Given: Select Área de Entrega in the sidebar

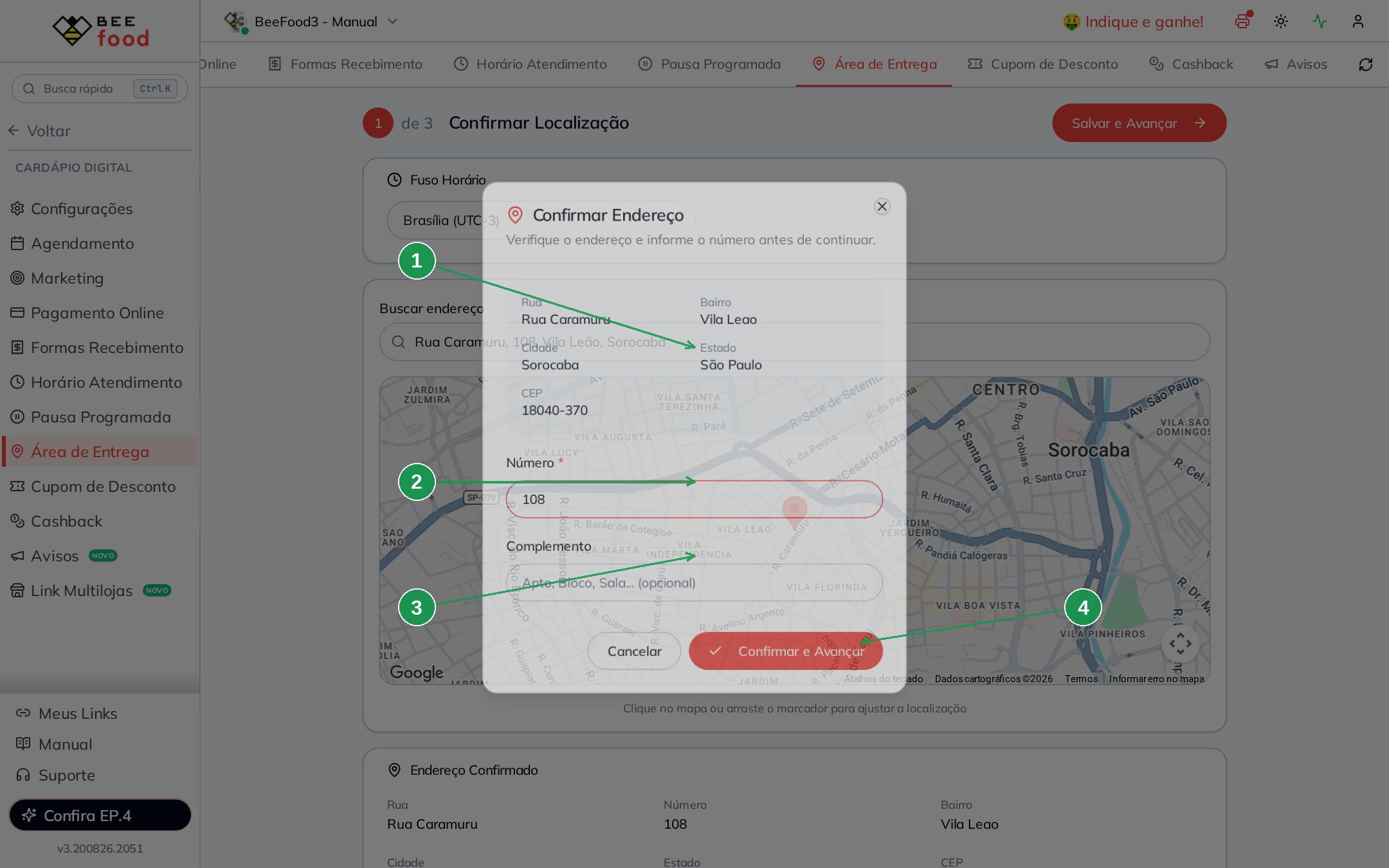Looking at the screenshot, I should coord(100,452).
